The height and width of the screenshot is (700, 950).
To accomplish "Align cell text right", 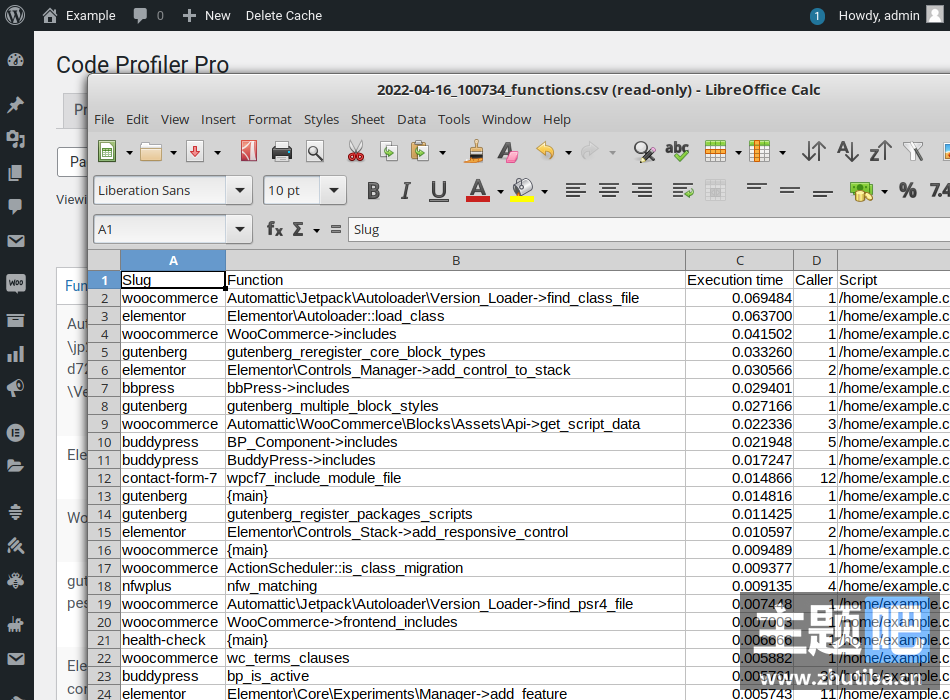I will pyautogui.click(x=642, y=190).
